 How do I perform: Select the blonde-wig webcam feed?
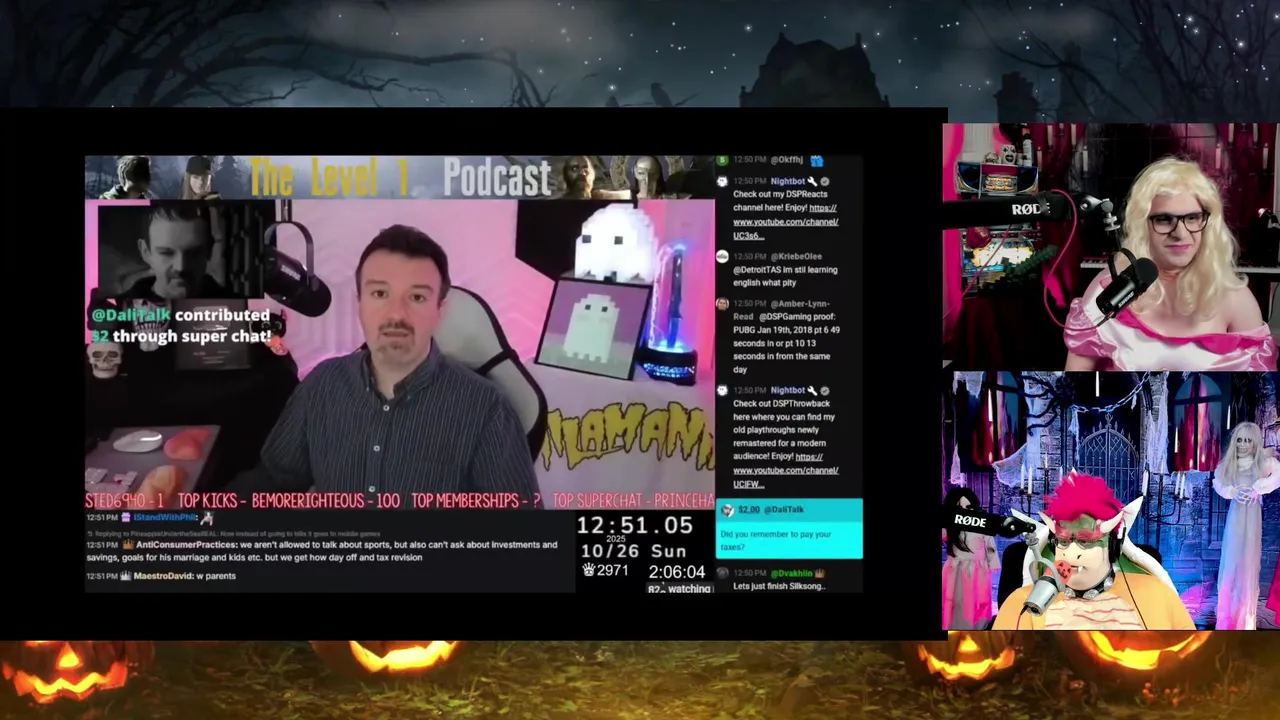tap(1110, 247)
